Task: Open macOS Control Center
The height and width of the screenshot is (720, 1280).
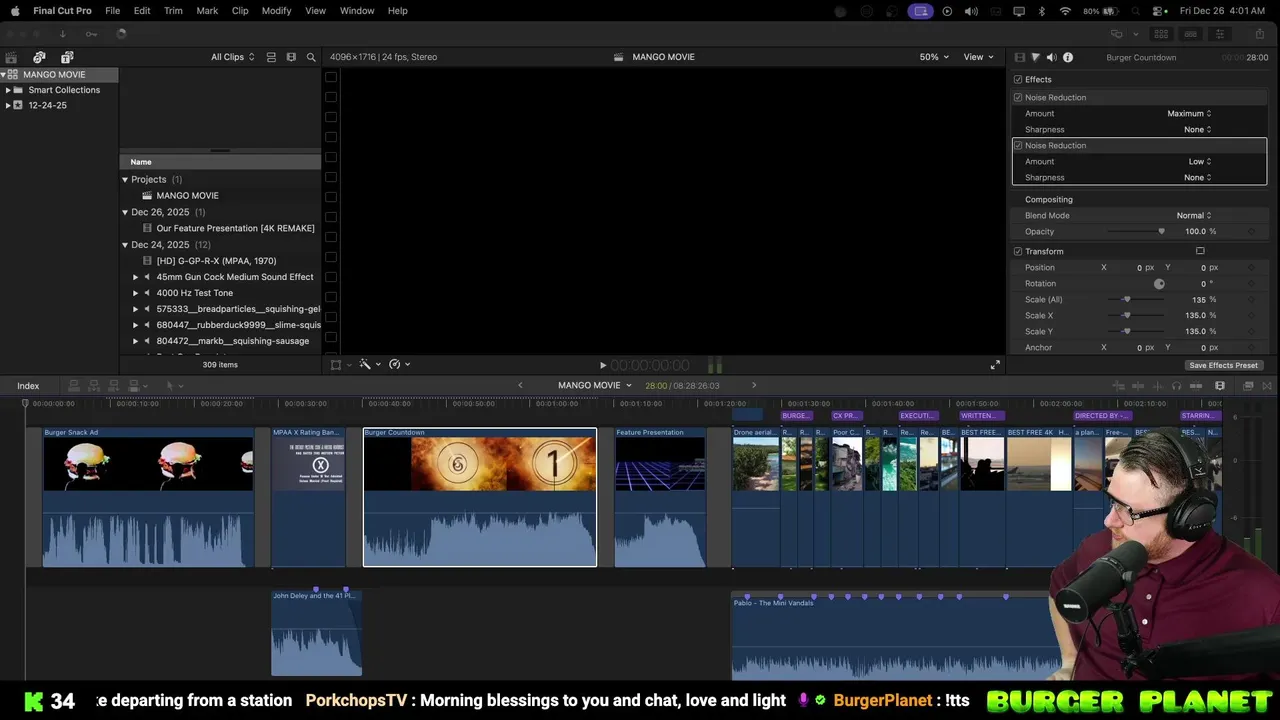Action: pyautogui.click(x=1159, y=11)
